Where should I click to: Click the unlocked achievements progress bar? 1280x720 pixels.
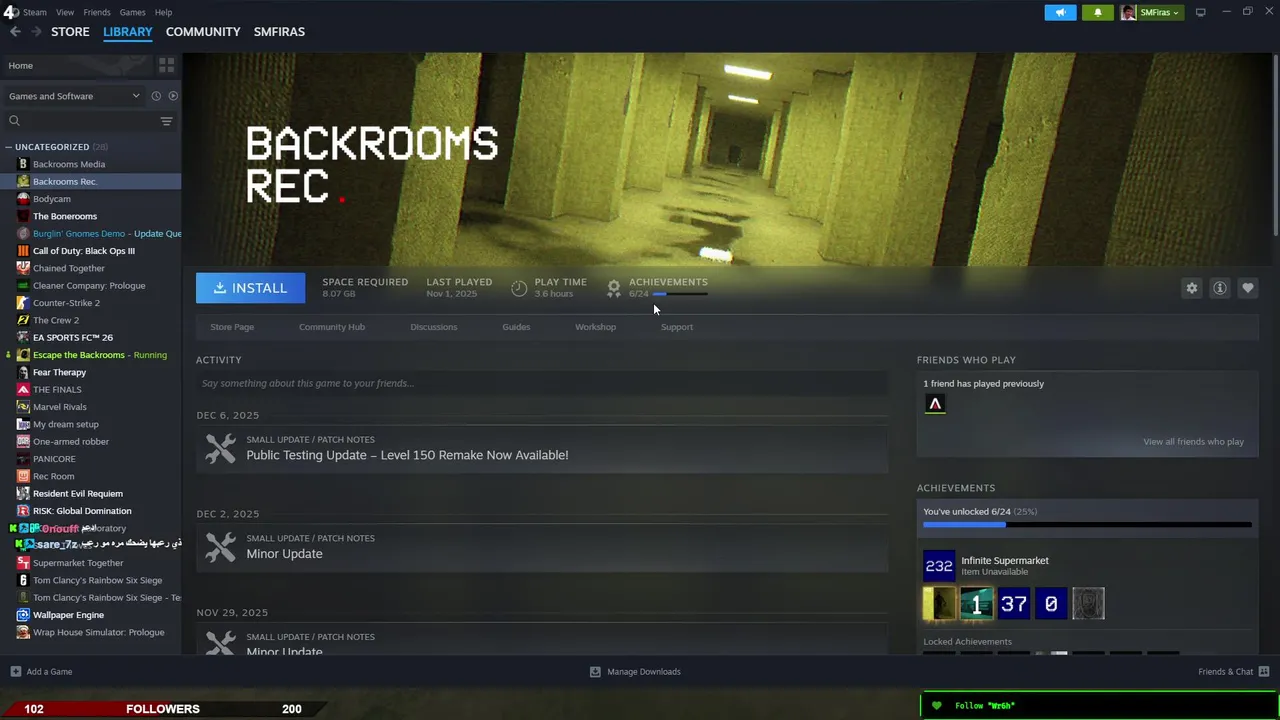coord(1087,524)
